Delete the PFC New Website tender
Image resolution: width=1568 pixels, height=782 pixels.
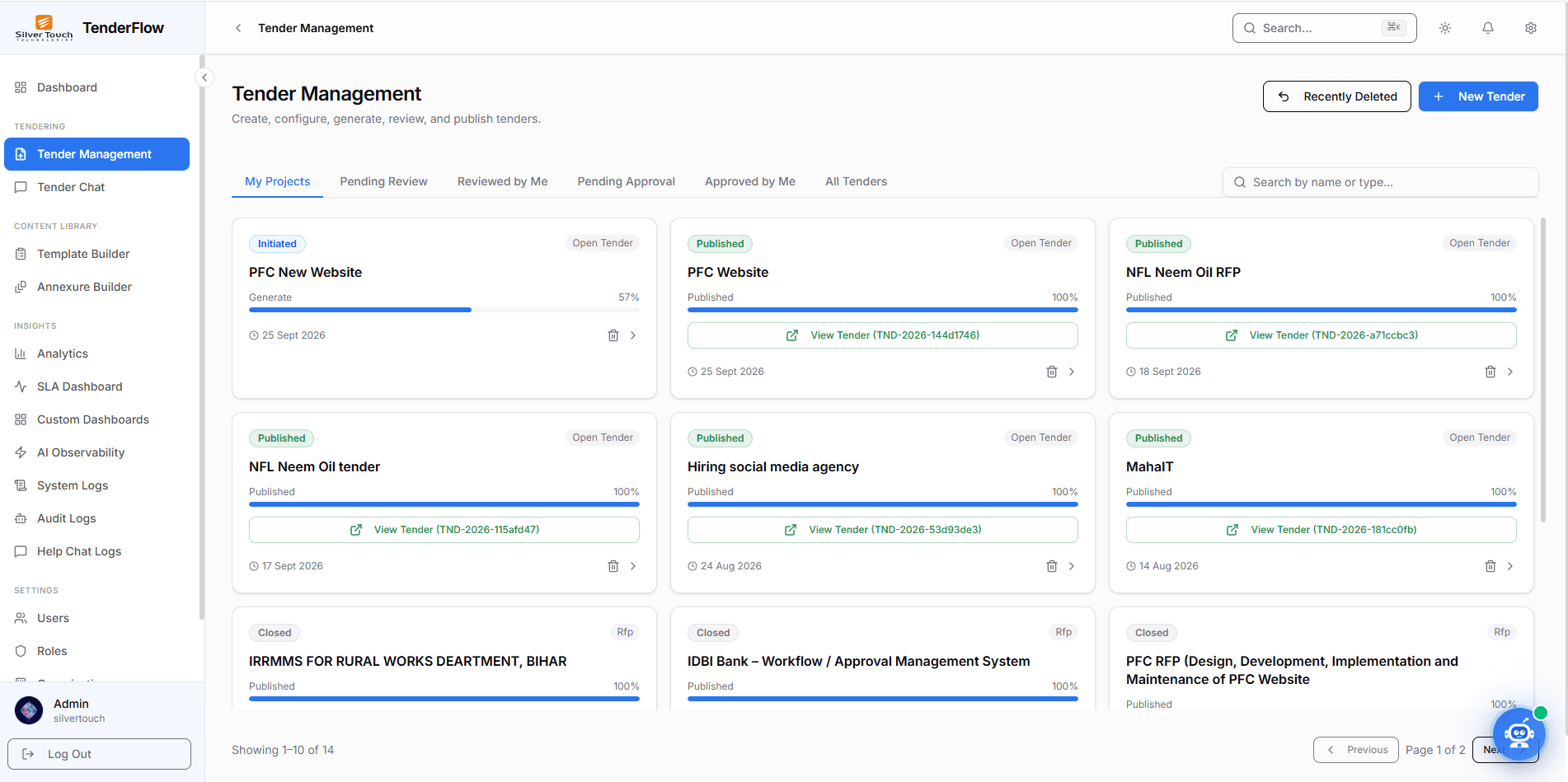[613, 335]
